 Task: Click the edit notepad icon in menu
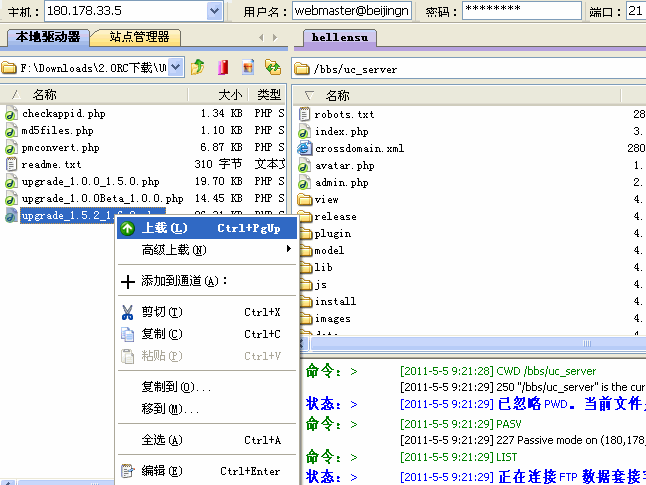[x=127, y=471]
